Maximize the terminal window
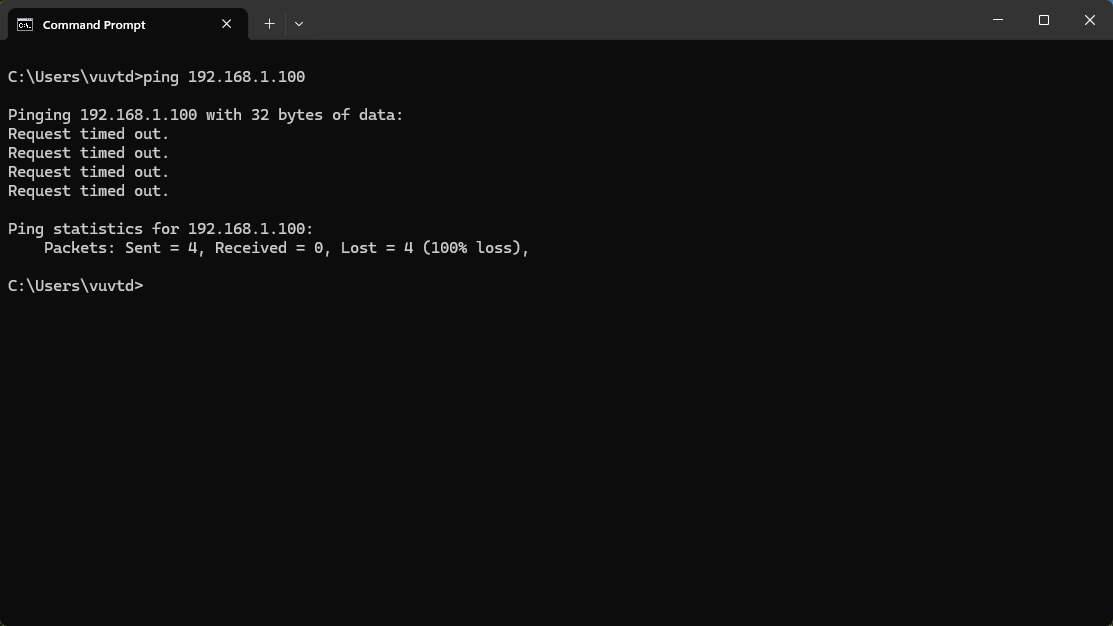The width and height of the screenshot is (1113, 626). point(1044,20)
